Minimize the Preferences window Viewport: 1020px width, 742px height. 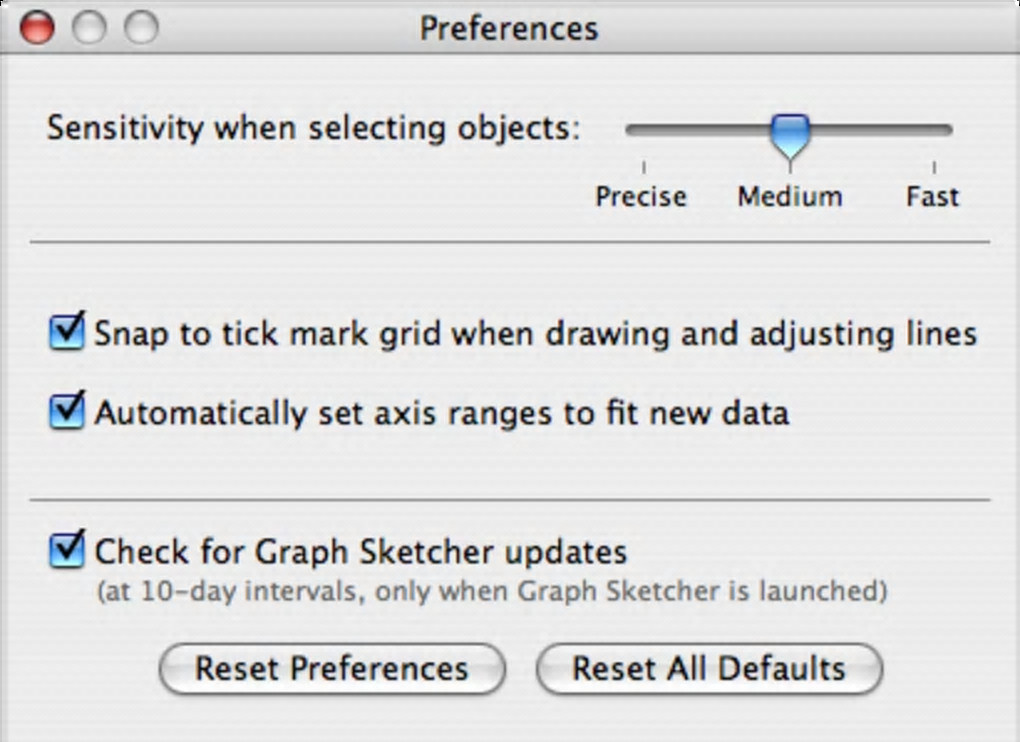pos(89,27)
